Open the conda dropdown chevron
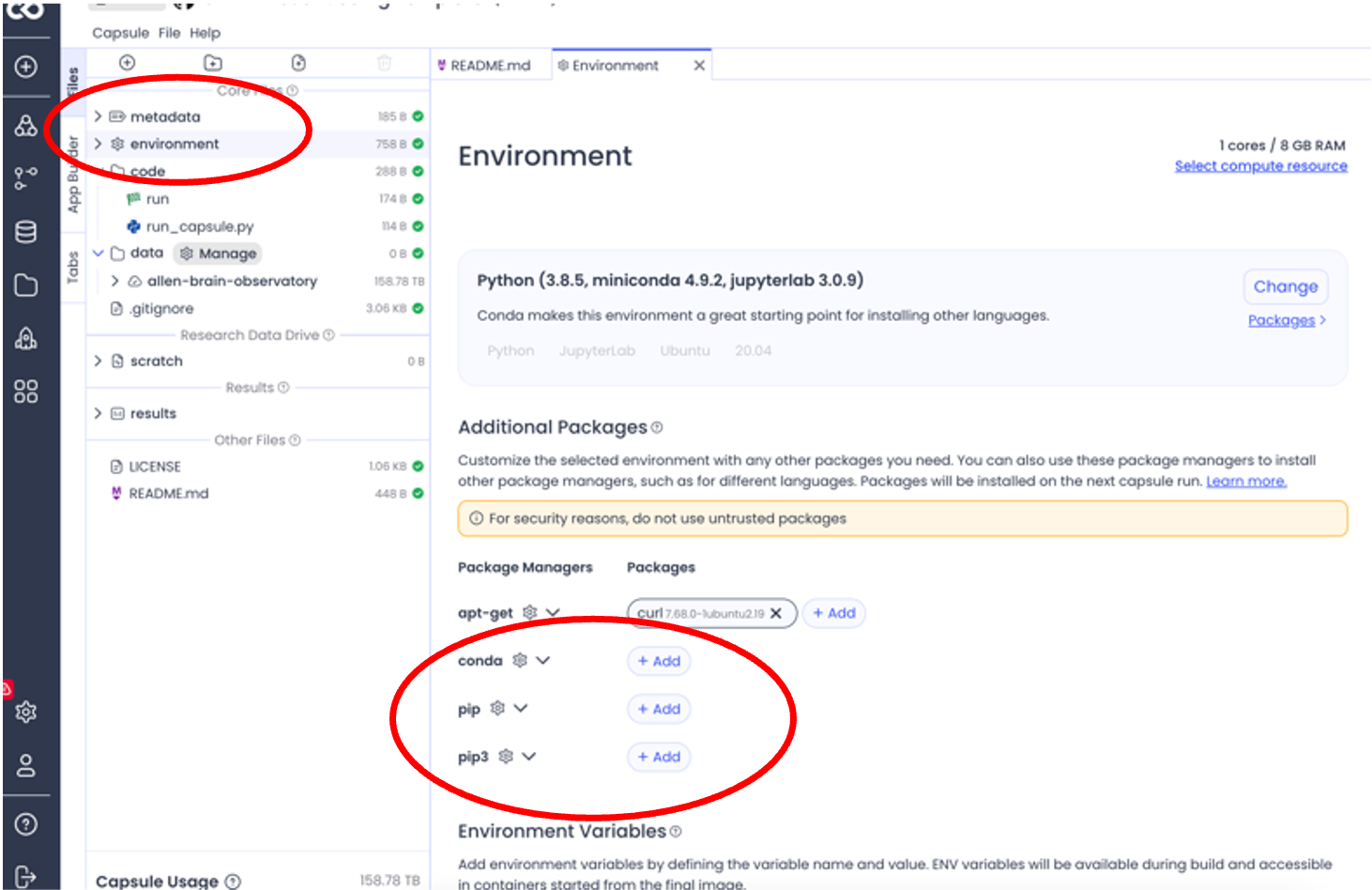 (542, 660)
